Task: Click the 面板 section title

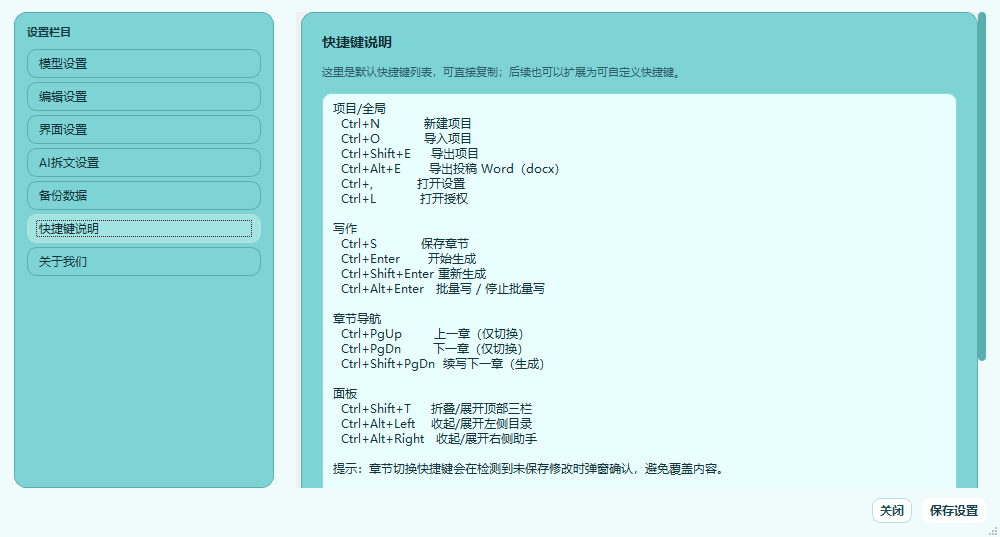Action: click(x=345, y=394)
